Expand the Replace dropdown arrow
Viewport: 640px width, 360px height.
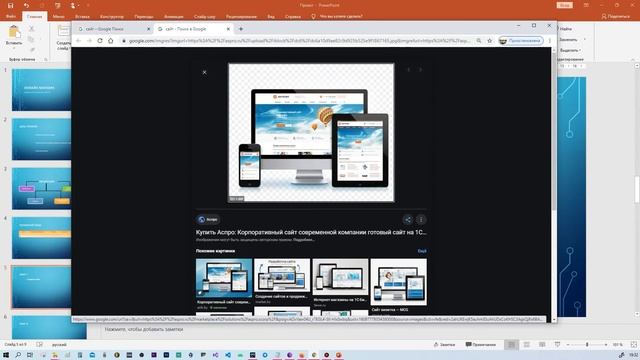585,40
